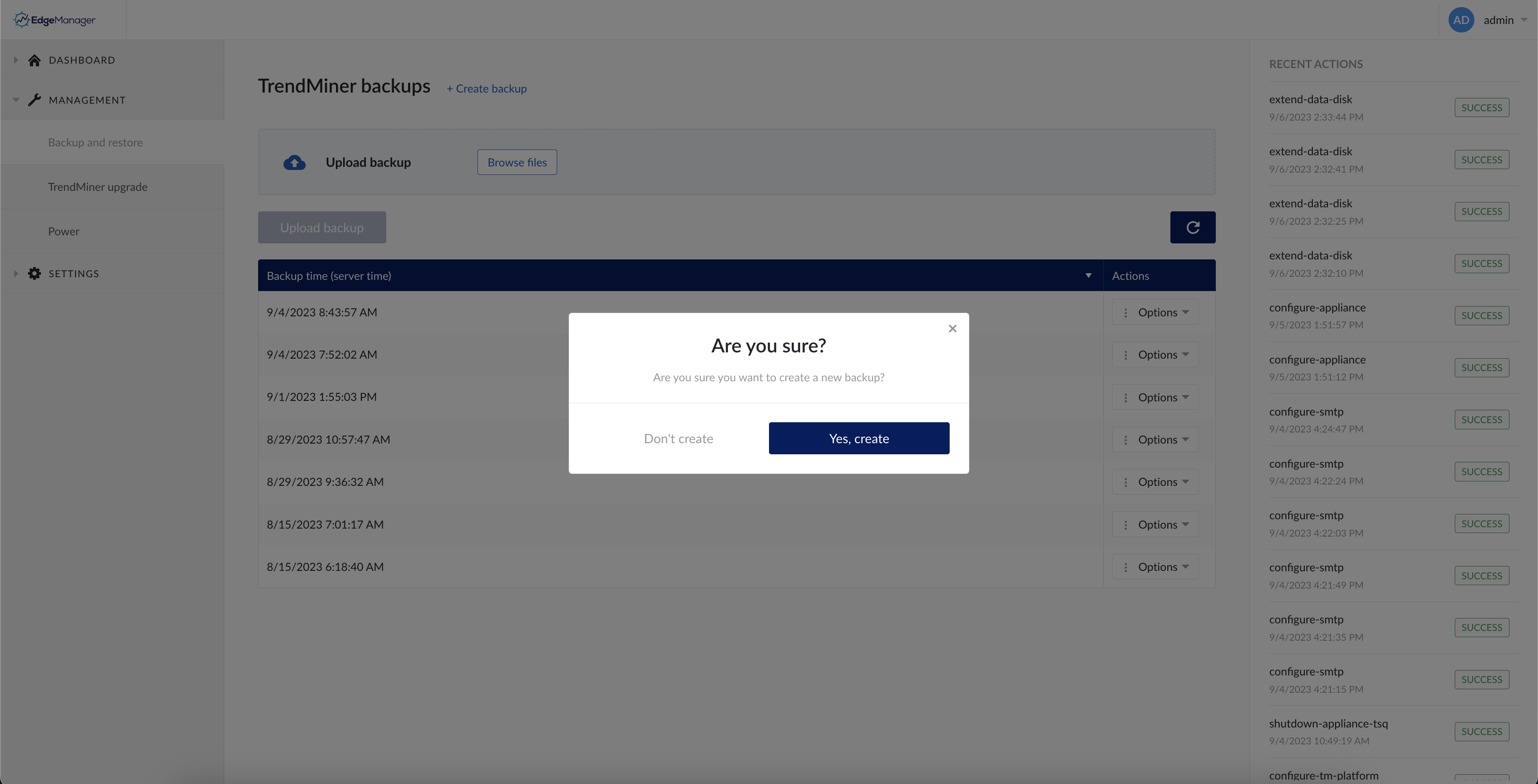1538x784 pixels.
Task: Click the AD user avatar
Action: (1461, 20)
